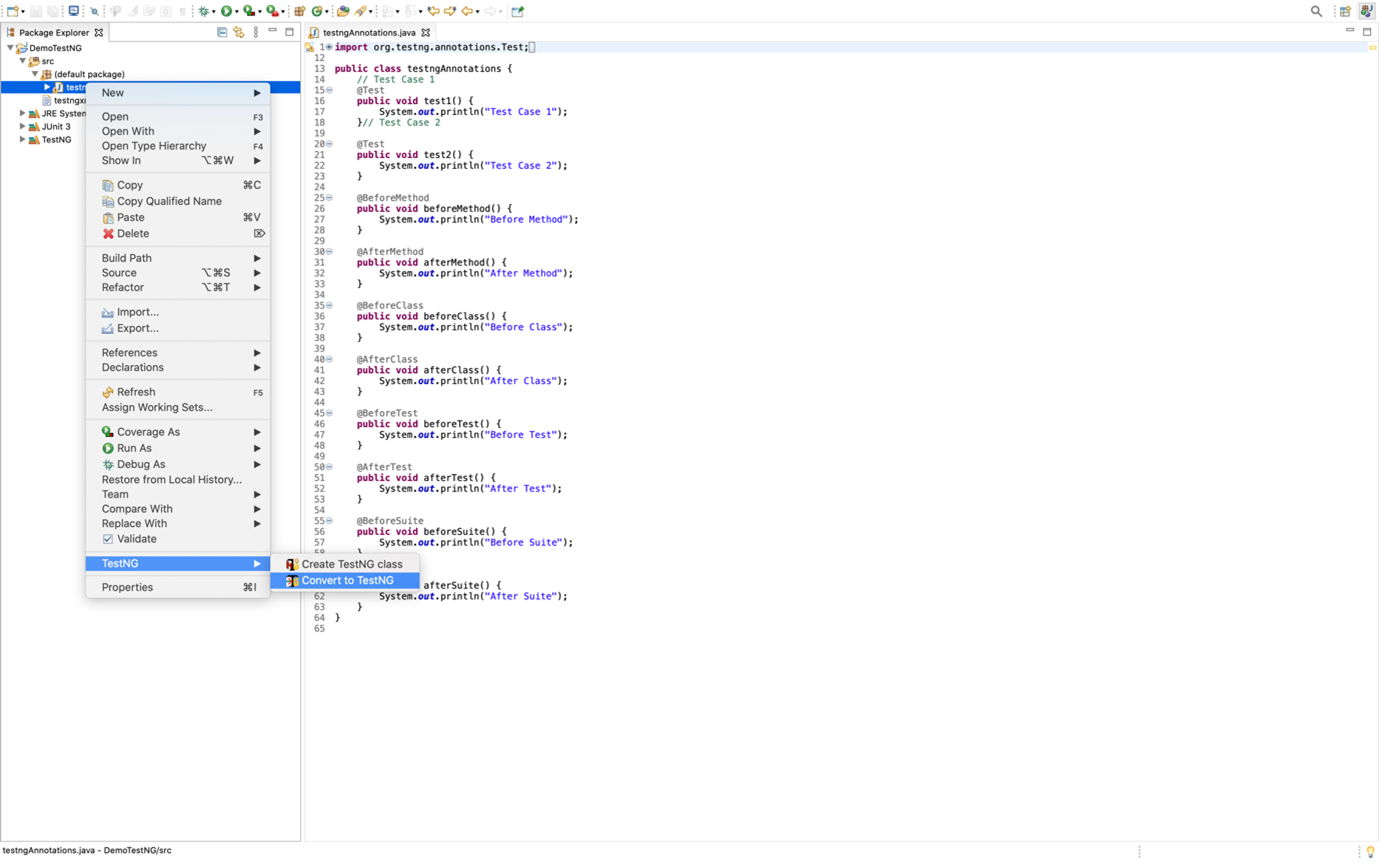
Task: Select the testngAnnotations.java editor tab
Action: click(372, 31)
